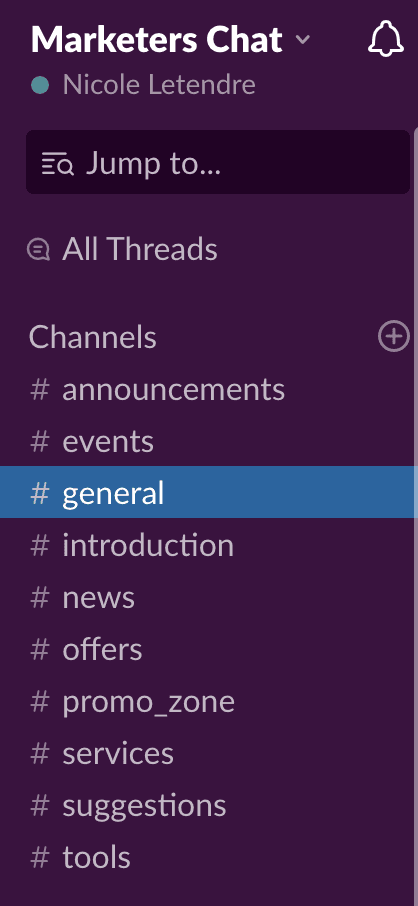Click the hash icon beside promo_zone

tap(39, 701)
